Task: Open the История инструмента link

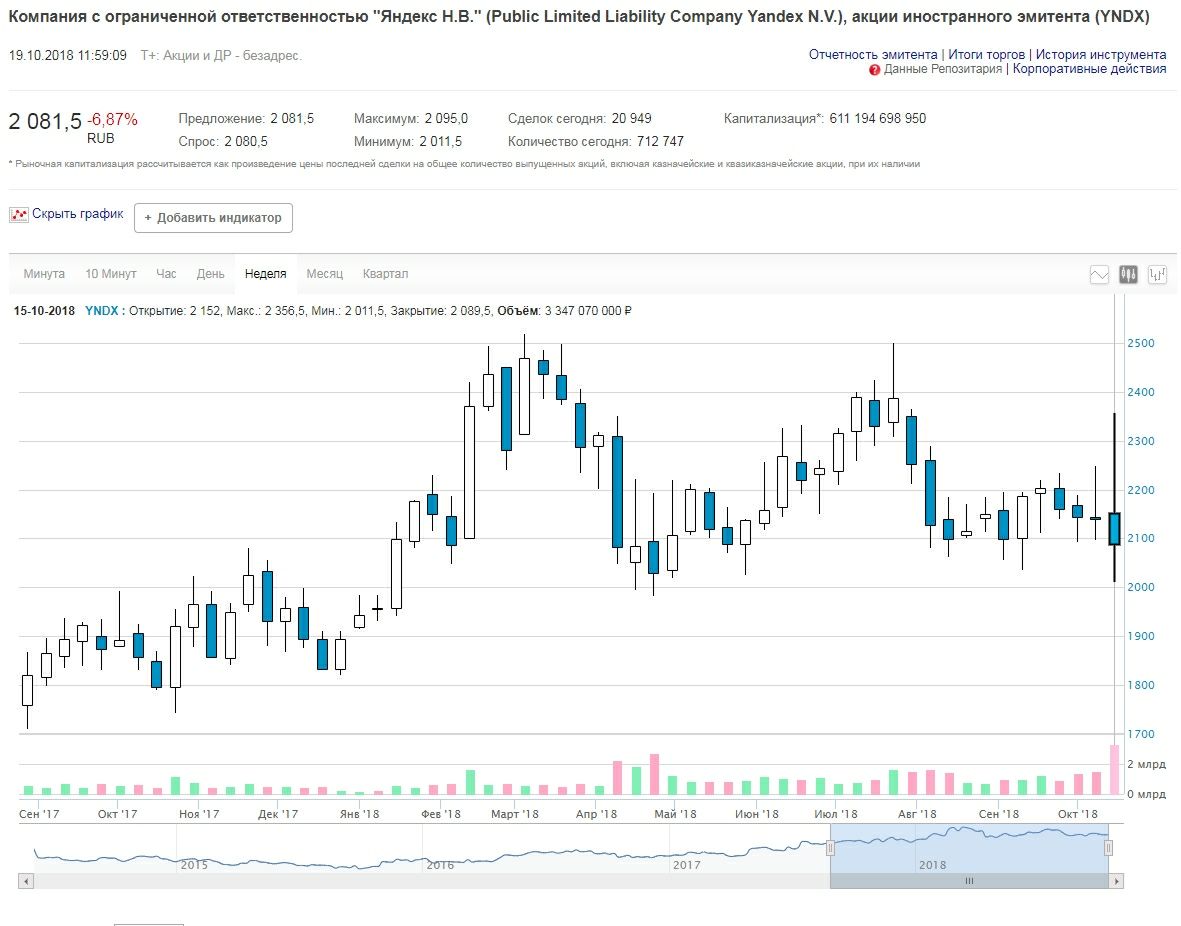Action: pyautogui.click(x=1101, y=54)
